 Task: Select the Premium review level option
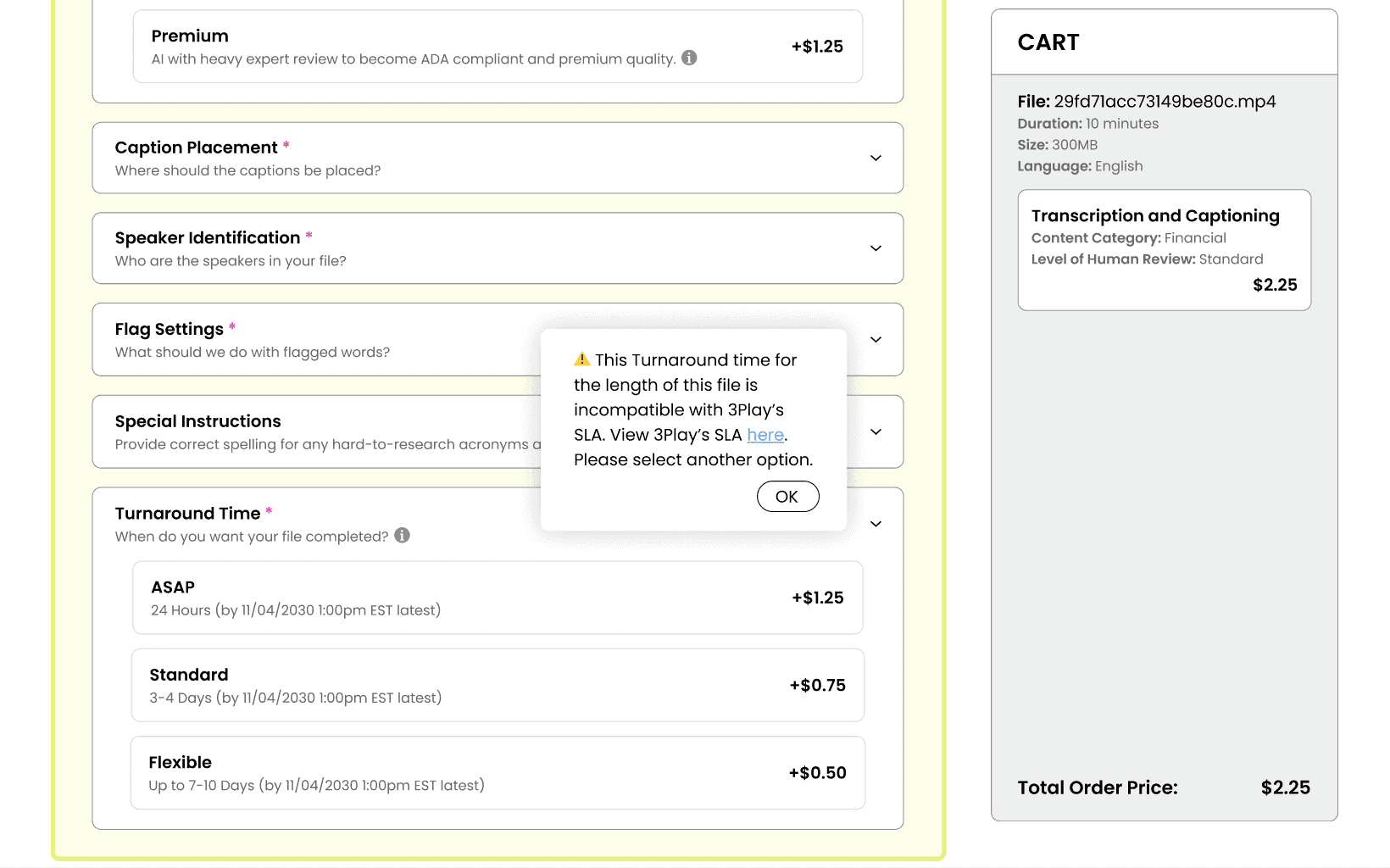498,47
